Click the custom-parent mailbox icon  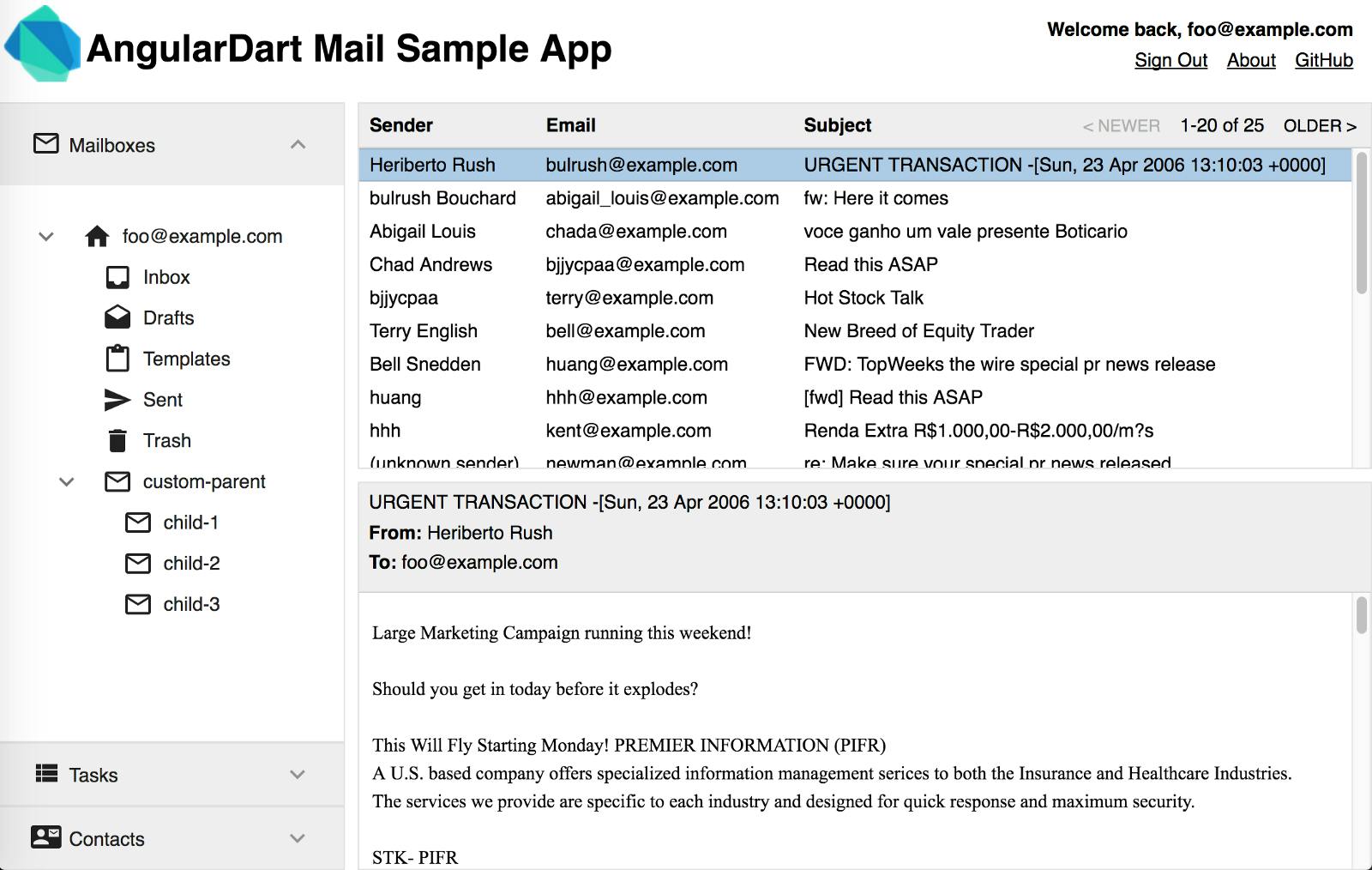(118, 481)
